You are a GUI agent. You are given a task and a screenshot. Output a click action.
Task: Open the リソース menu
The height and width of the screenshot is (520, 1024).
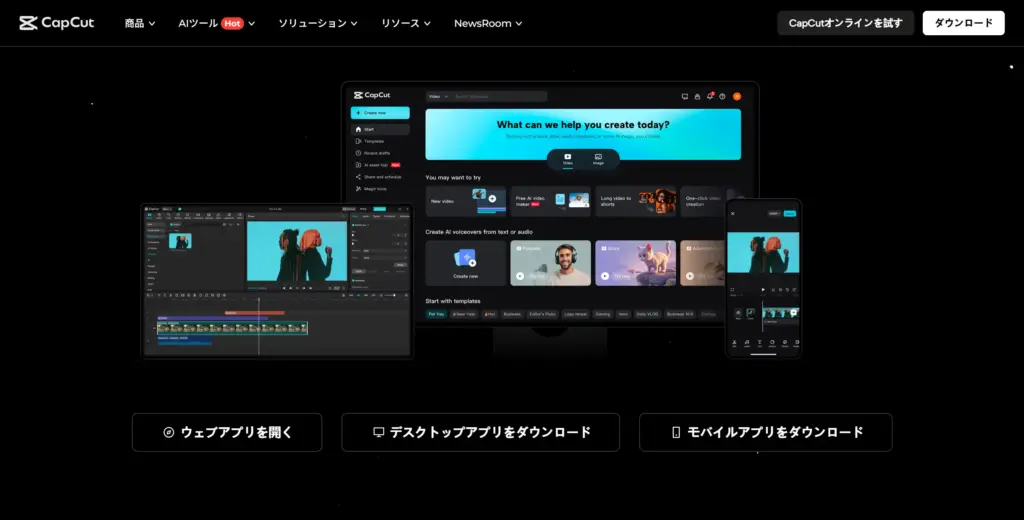point(406,23)
